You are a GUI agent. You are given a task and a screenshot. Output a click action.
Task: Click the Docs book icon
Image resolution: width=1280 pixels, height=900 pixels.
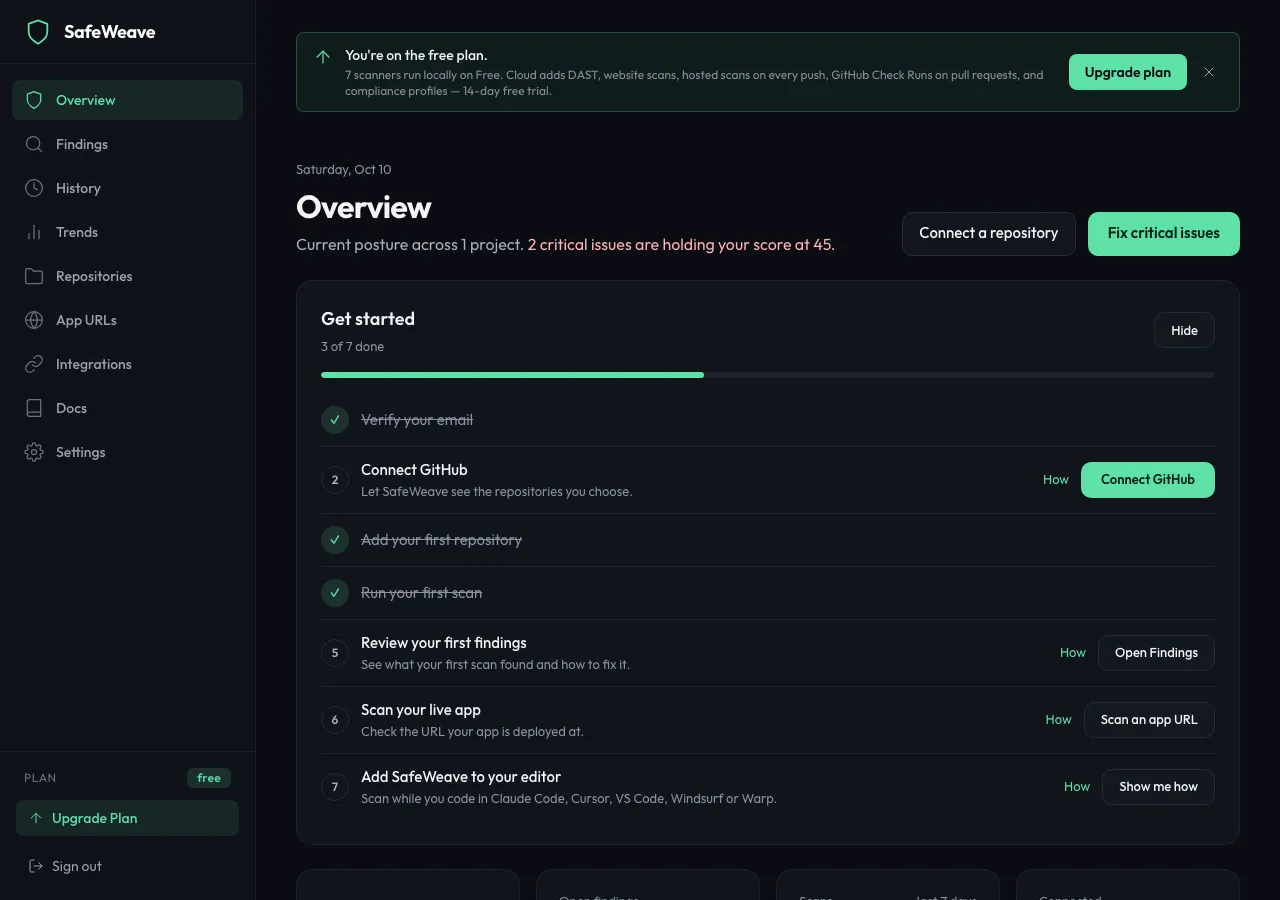34,408
